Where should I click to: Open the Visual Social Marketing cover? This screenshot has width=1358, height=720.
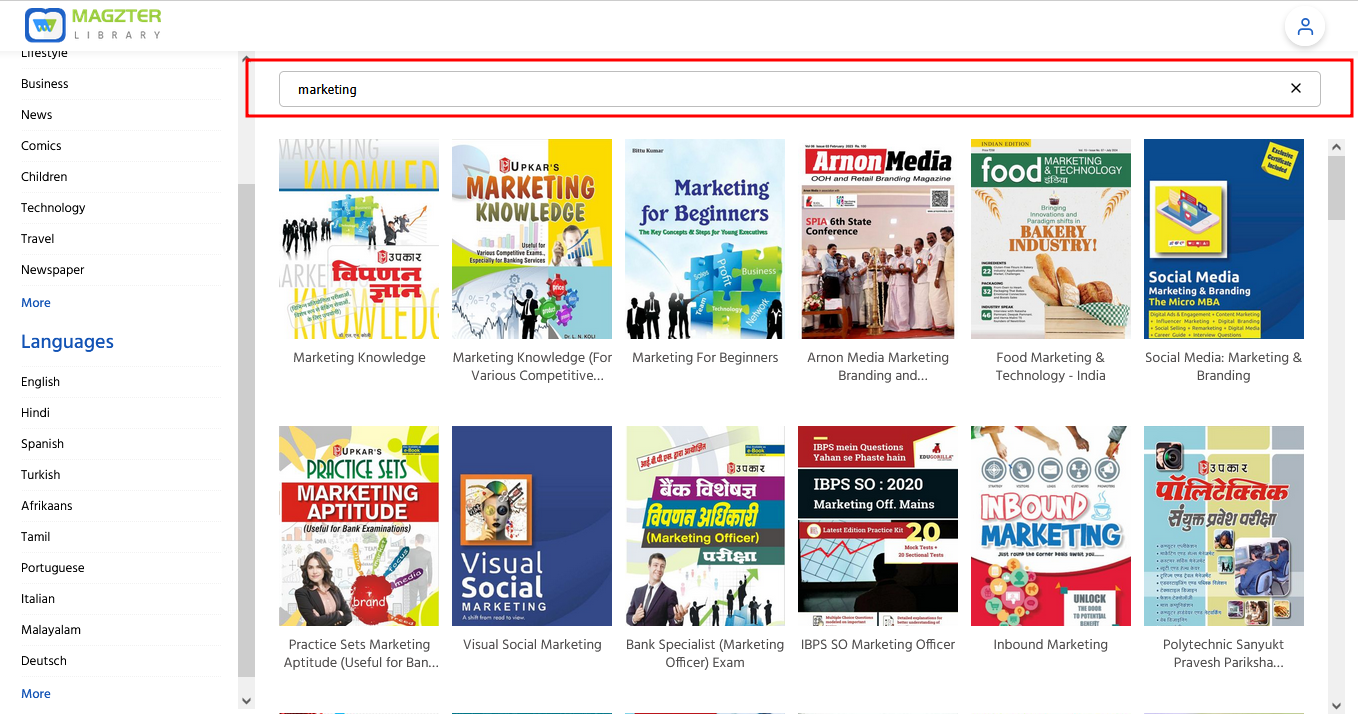tap(532, 526)
